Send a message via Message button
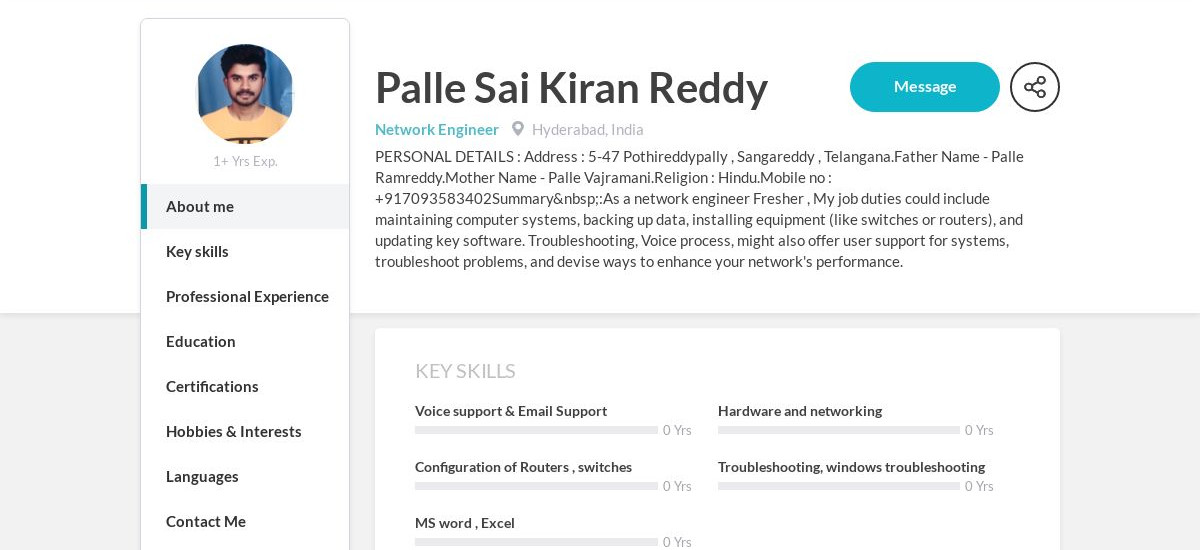This screenshot has width=1200, height=550. [925, 87]
